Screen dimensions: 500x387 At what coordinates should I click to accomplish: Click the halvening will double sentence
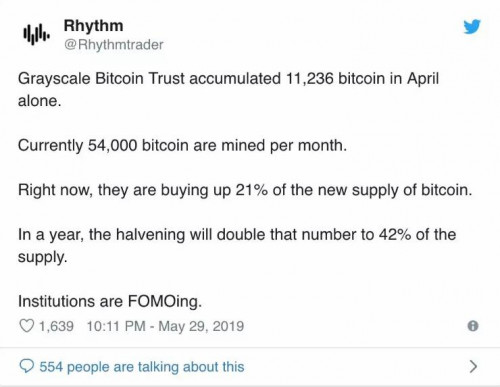click(x=237, y=246)
